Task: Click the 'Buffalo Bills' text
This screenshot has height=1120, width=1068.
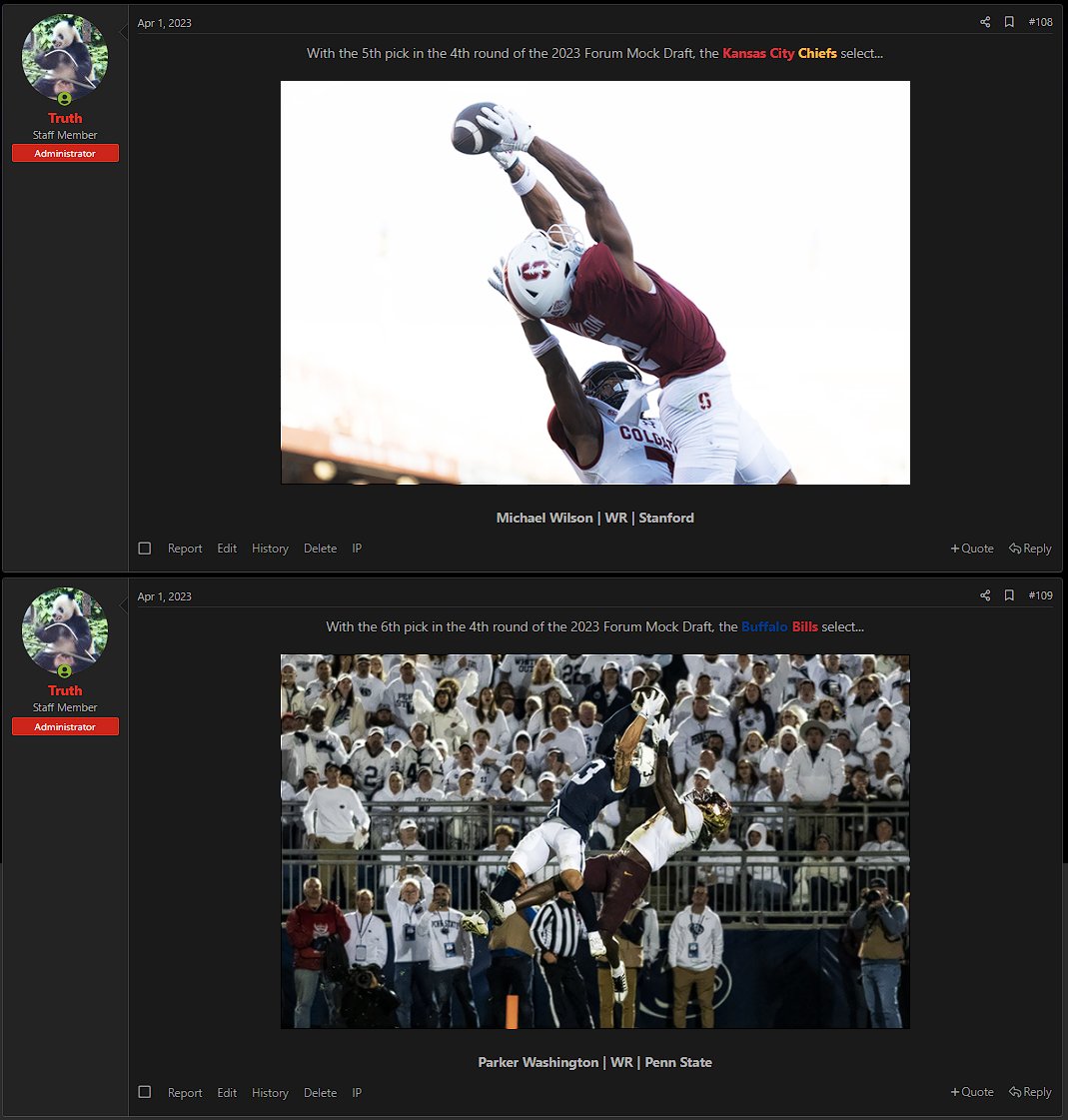Action: [x=779, y=626]
